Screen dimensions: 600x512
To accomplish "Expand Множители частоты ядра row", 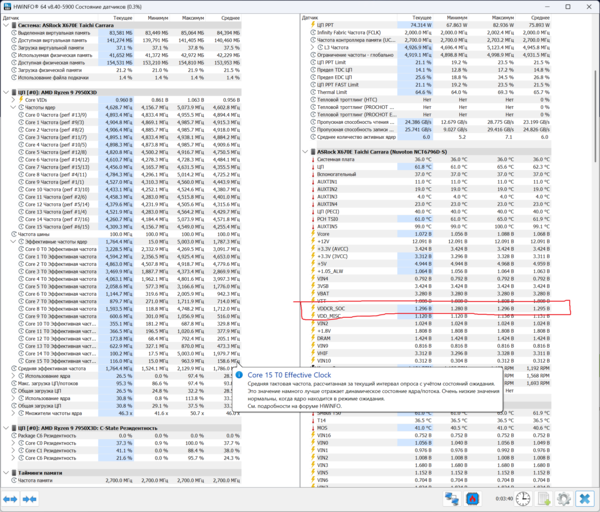I will click(13, 413).
